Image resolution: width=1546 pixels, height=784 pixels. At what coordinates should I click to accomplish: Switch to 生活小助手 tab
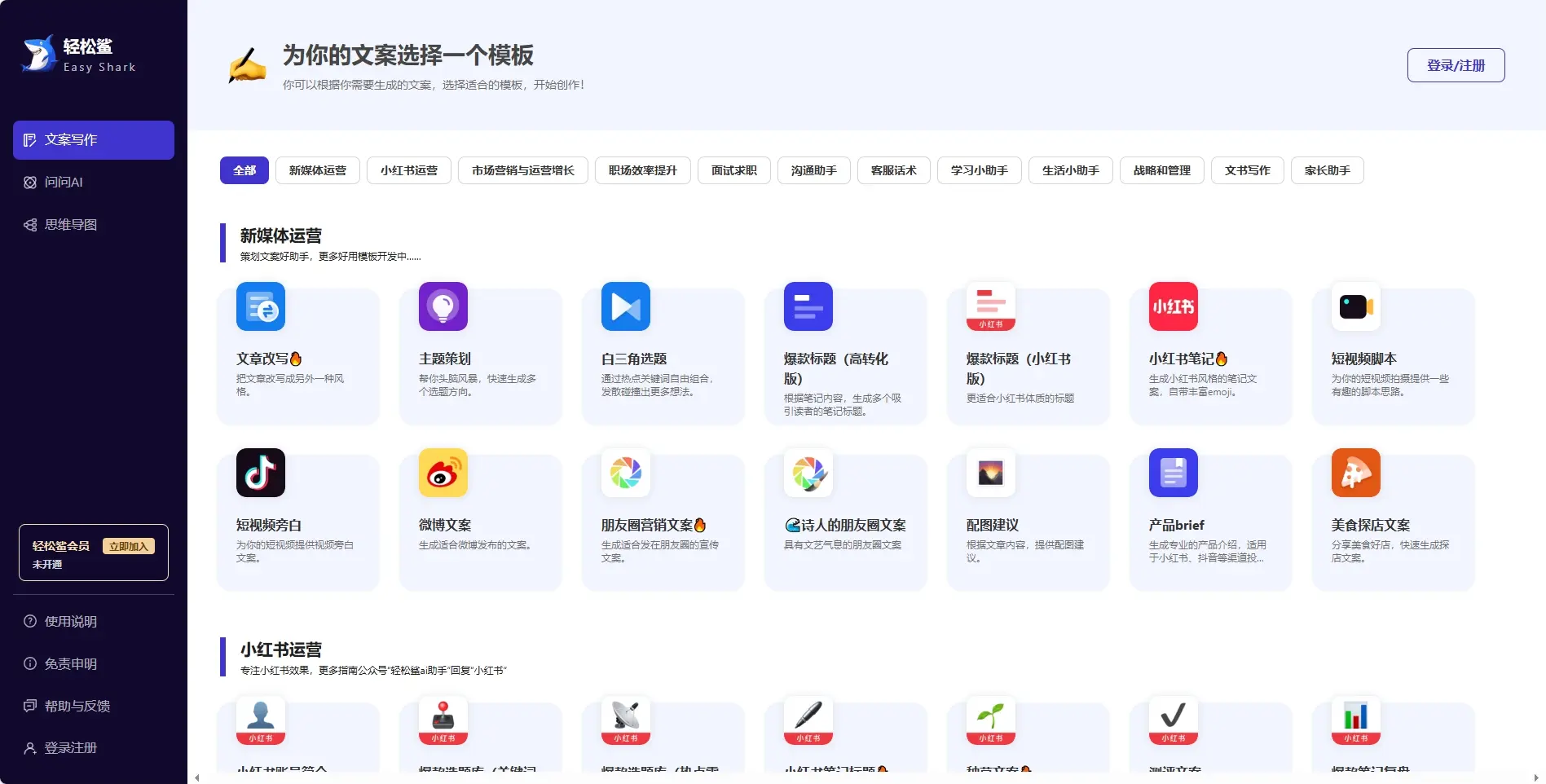(x=1071, y=170)
